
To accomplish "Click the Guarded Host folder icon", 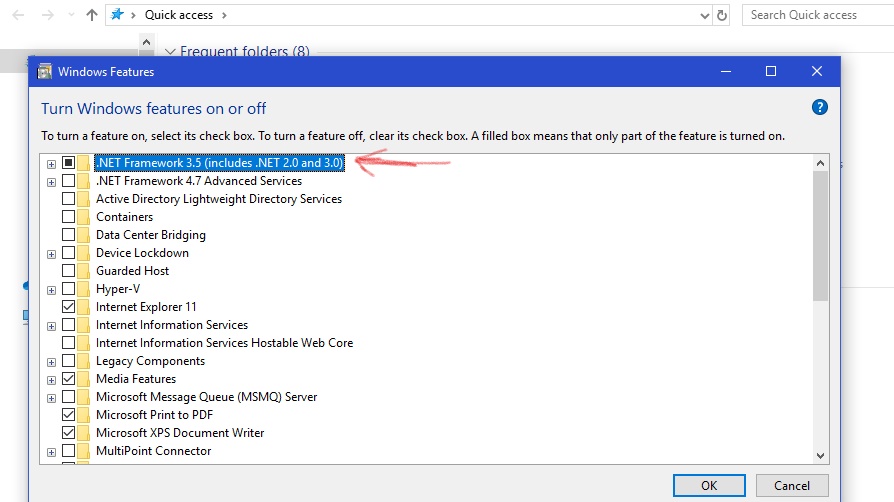I will coord(84,271).
